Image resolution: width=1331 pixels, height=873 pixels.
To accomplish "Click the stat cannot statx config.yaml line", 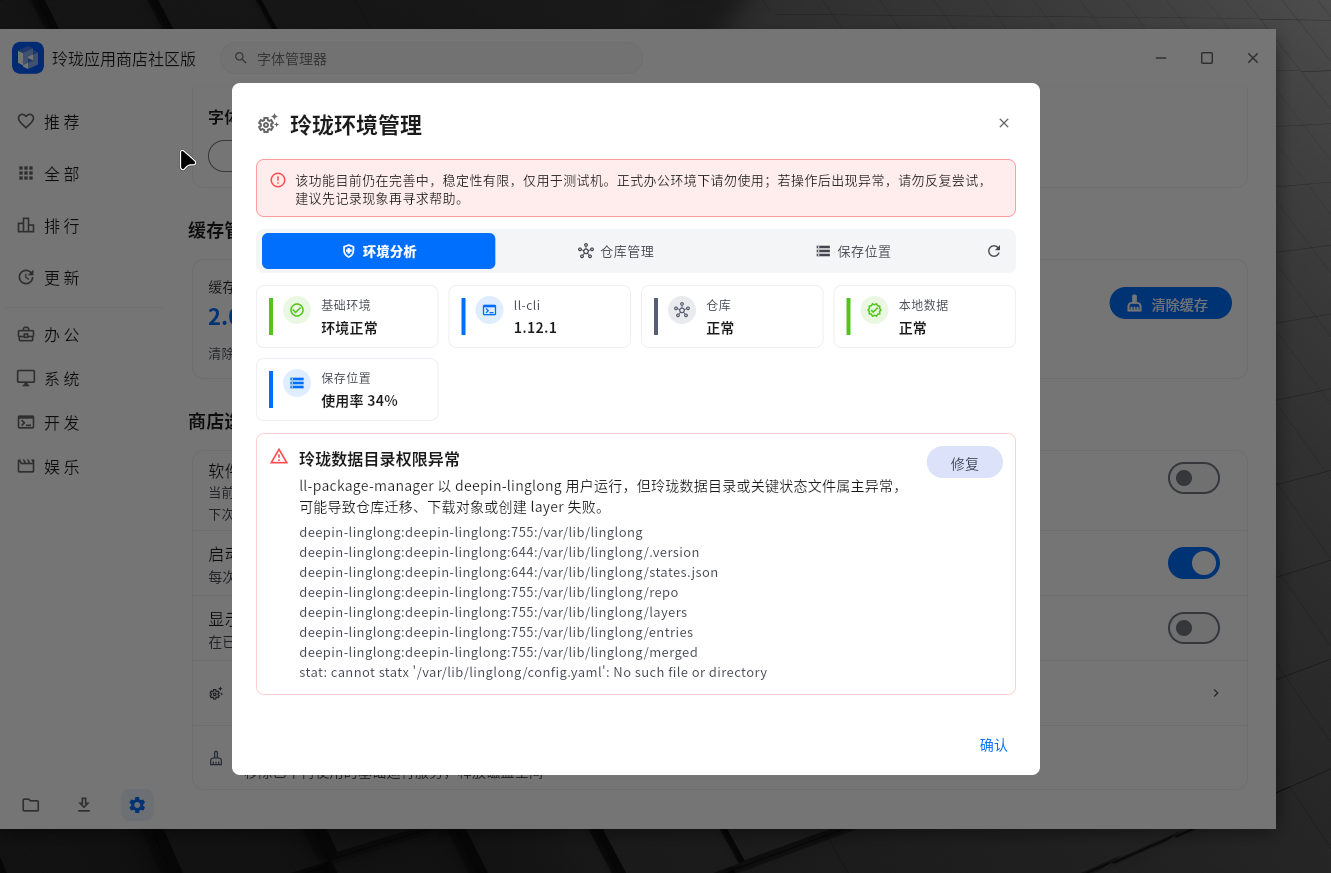I will click(x=533, y=672).
